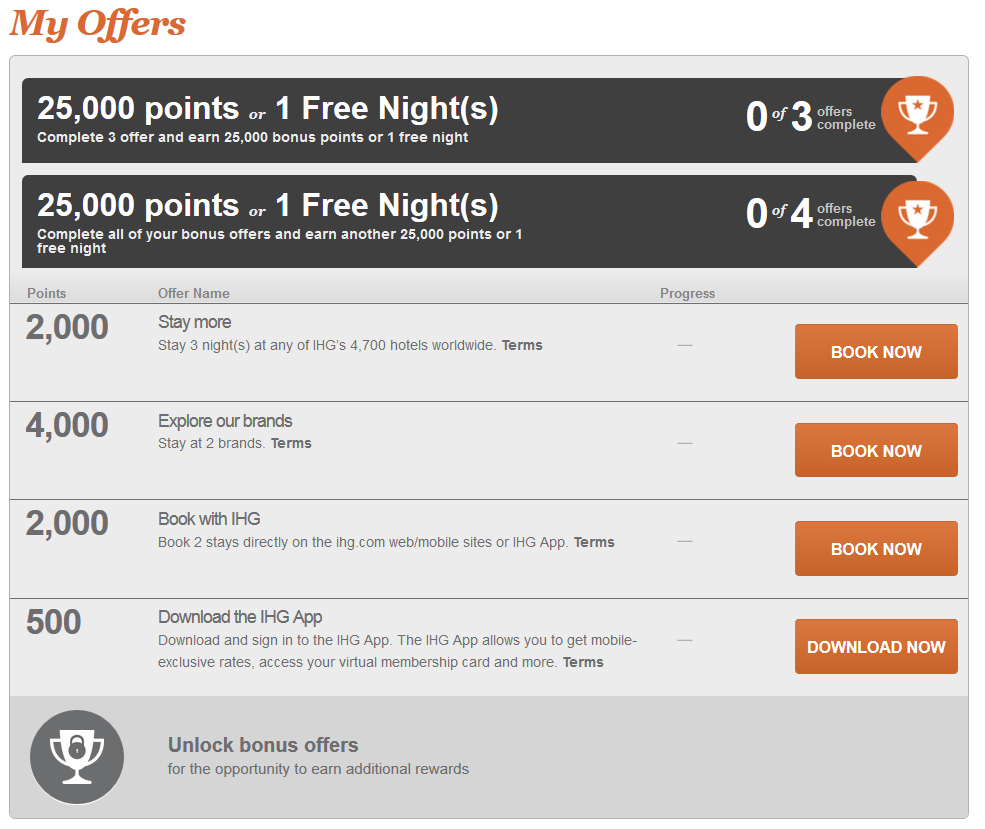Open Terms for the Download the IHG App offer
Viewport: 985px width, 829px height.
pyautogui.click(x=583, y=662)
